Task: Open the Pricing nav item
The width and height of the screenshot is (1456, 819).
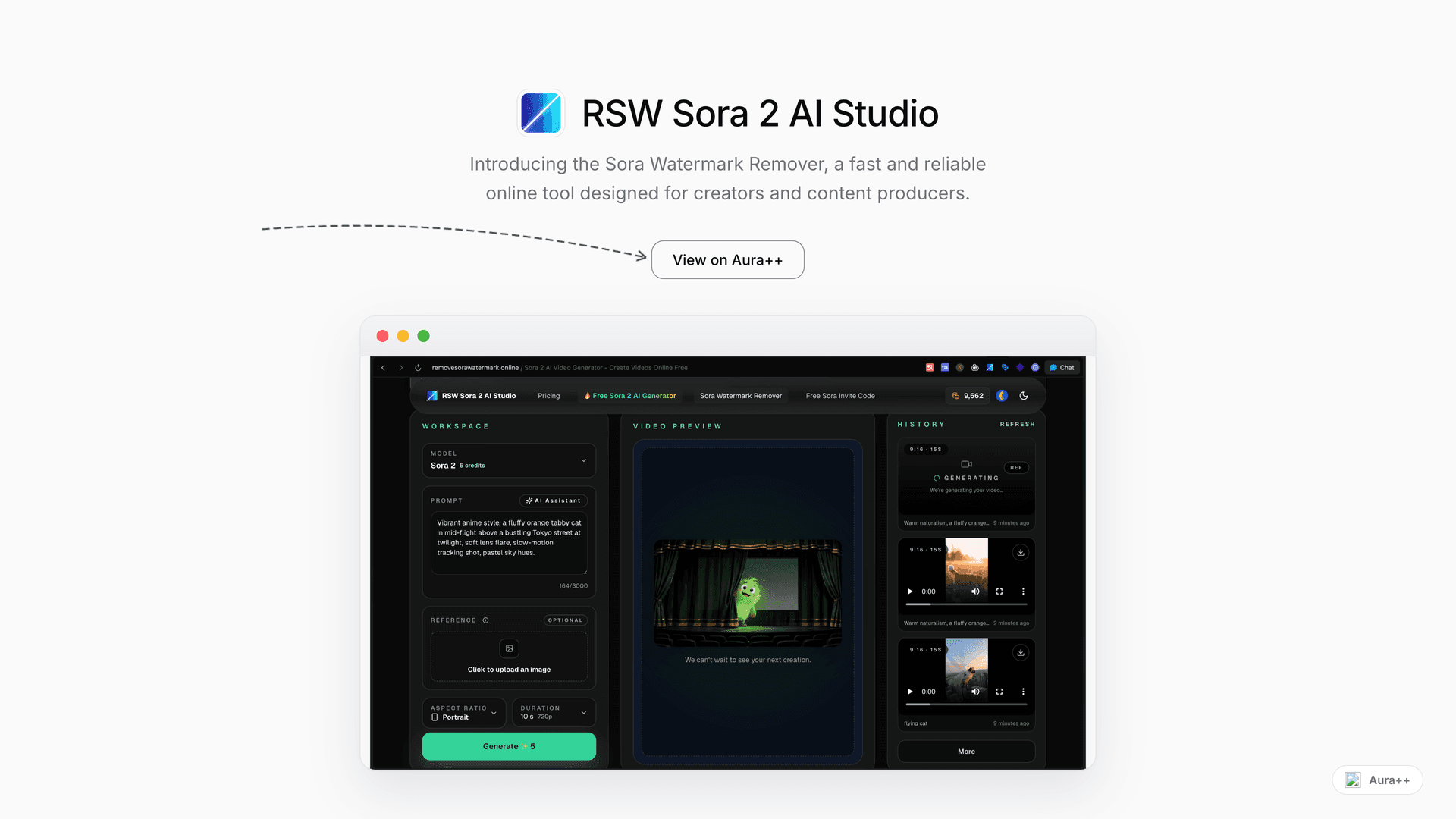Action: pos(549,396)
